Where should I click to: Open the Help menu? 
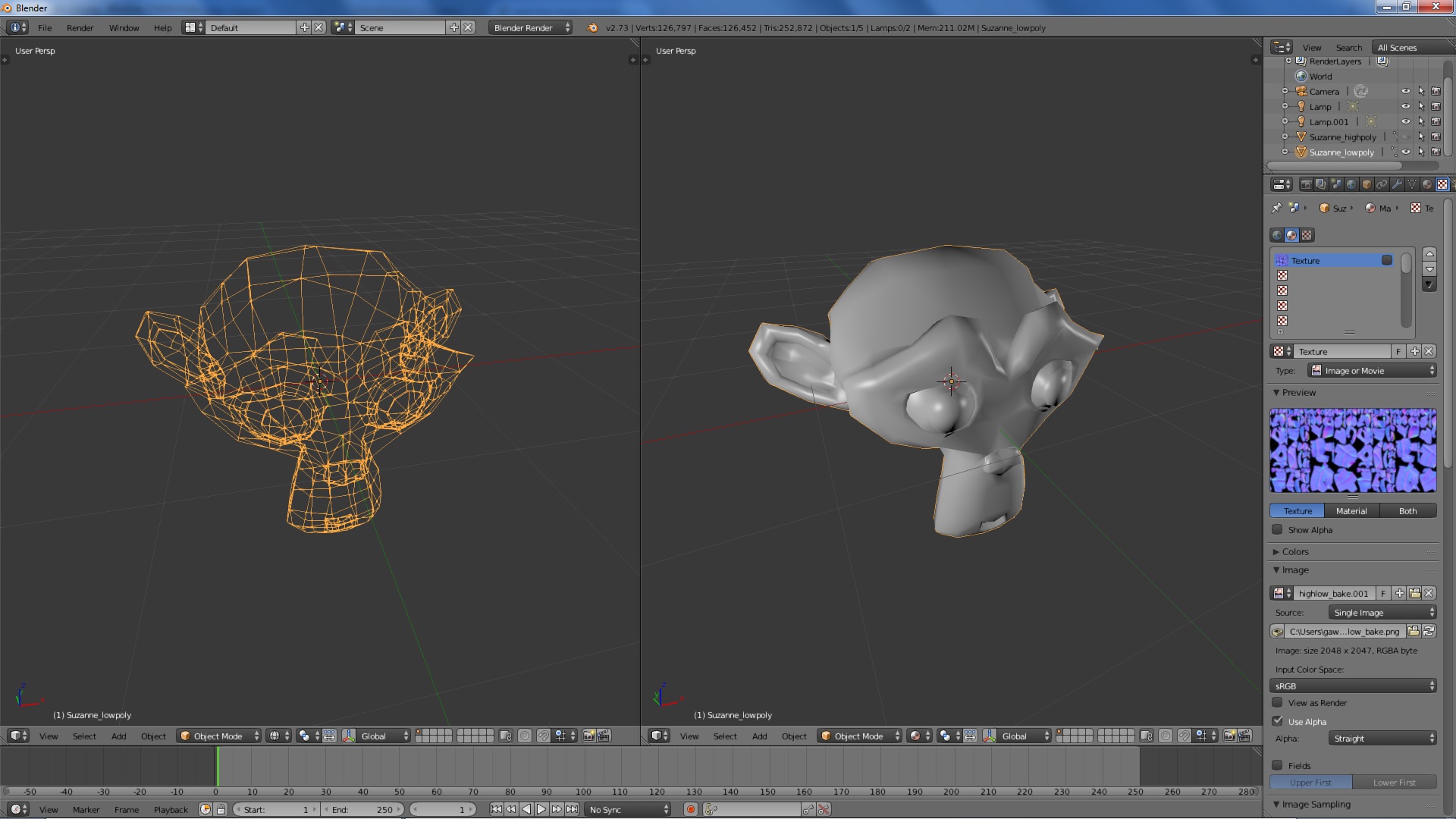(x=163, y=27)
